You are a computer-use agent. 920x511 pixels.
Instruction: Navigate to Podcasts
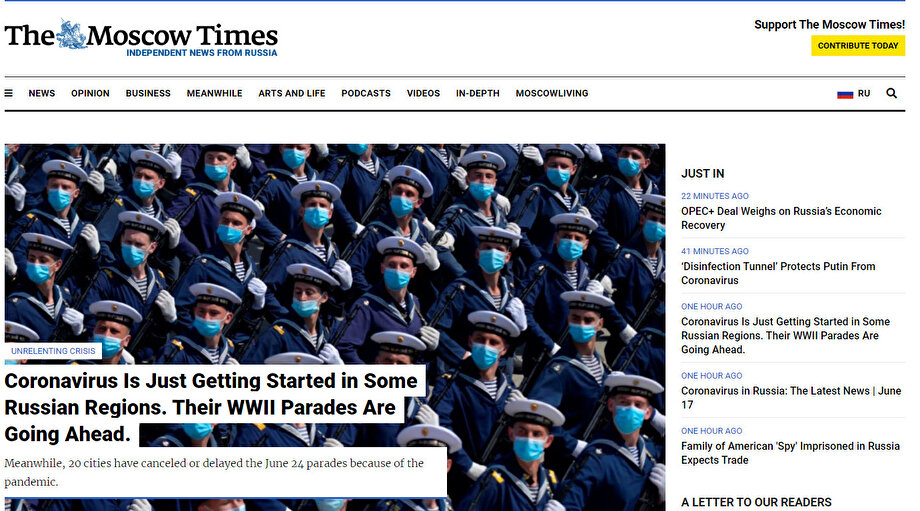(x=366, y=94)
